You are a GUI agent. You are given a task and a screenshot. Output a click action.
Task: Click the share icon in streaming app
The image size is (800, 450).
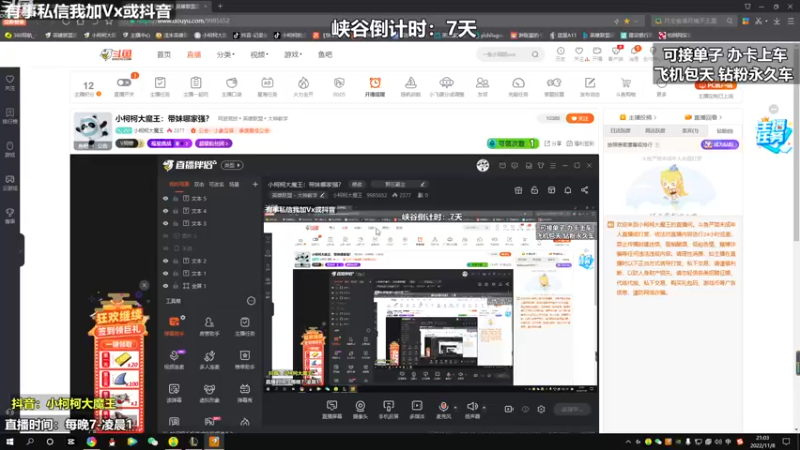pyautogui.click(x=585, y=190)
